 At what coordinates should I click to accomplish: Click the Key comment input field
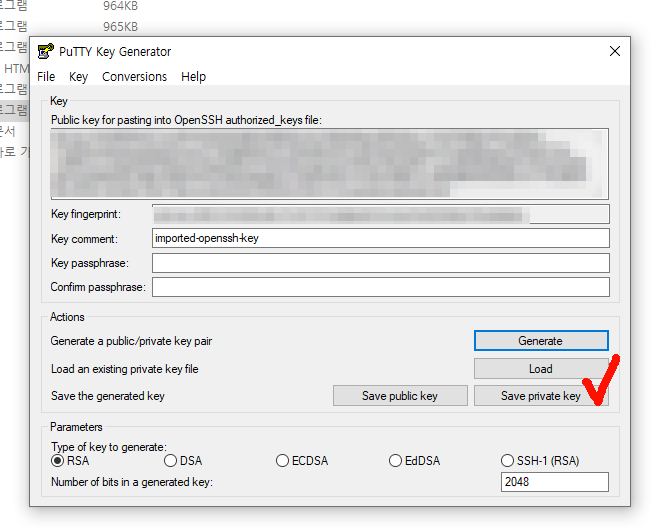coord(381,238)
